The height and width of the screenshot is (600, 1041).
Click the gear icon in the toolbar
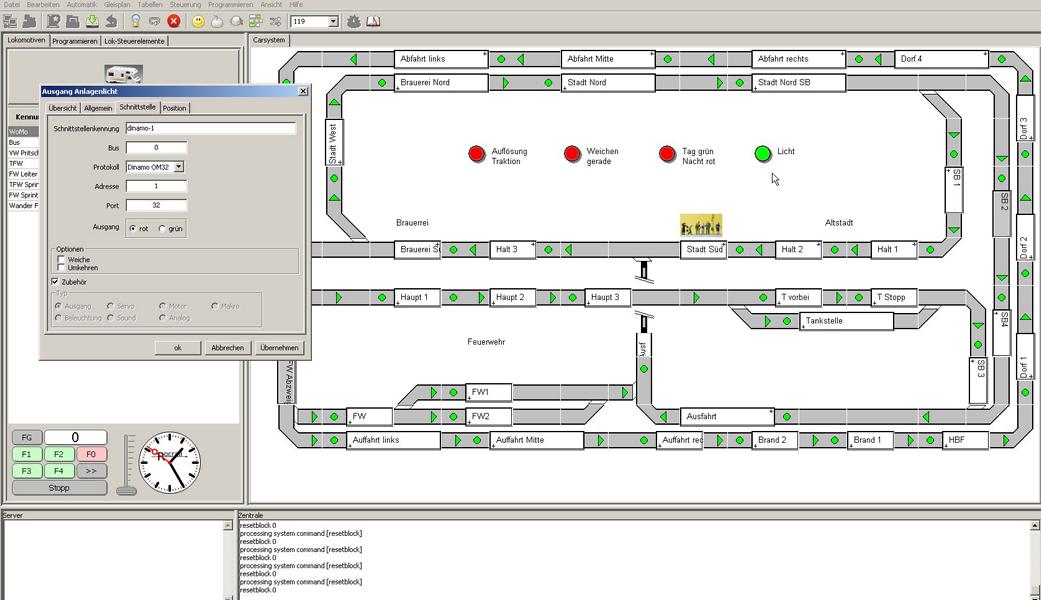(354, 21)
